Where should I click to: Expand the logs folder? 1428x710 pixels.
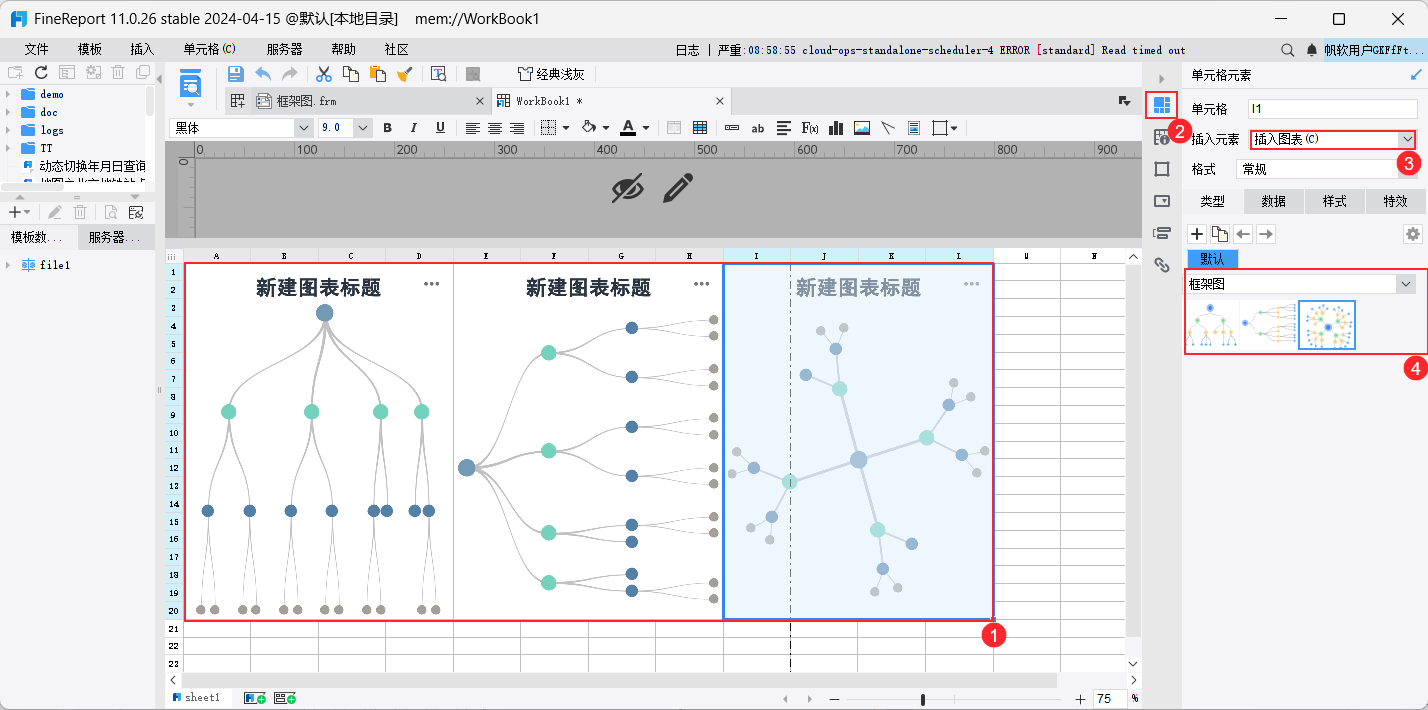coord(8,130)
